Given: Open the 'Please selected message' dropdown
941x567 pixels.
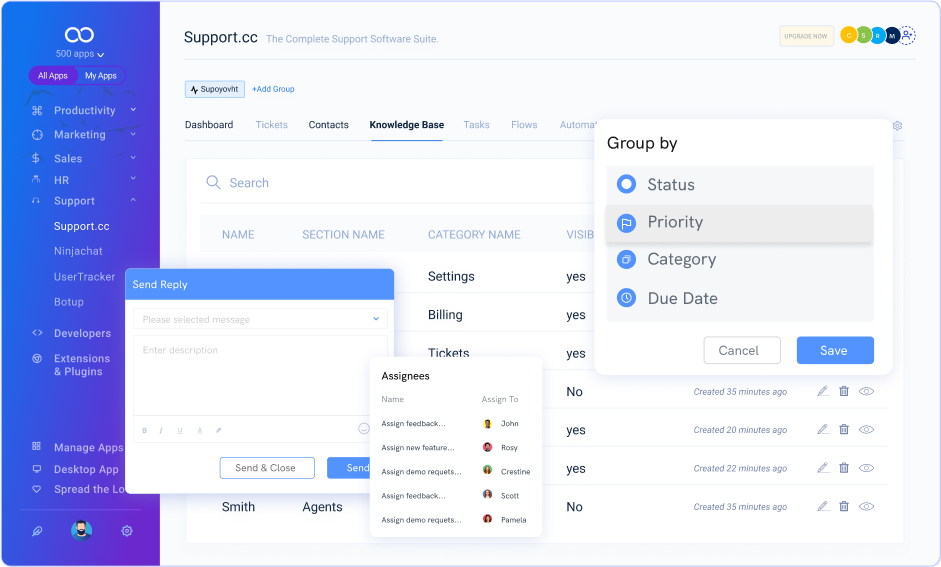Looking at the screenshot, I should [x=260, y=319].
